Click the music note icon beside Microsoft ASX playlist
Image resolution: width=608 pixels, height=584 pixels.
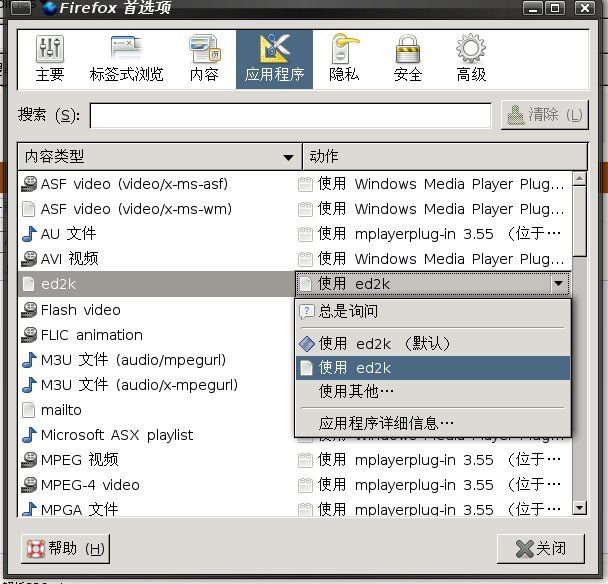pos(29,435)
